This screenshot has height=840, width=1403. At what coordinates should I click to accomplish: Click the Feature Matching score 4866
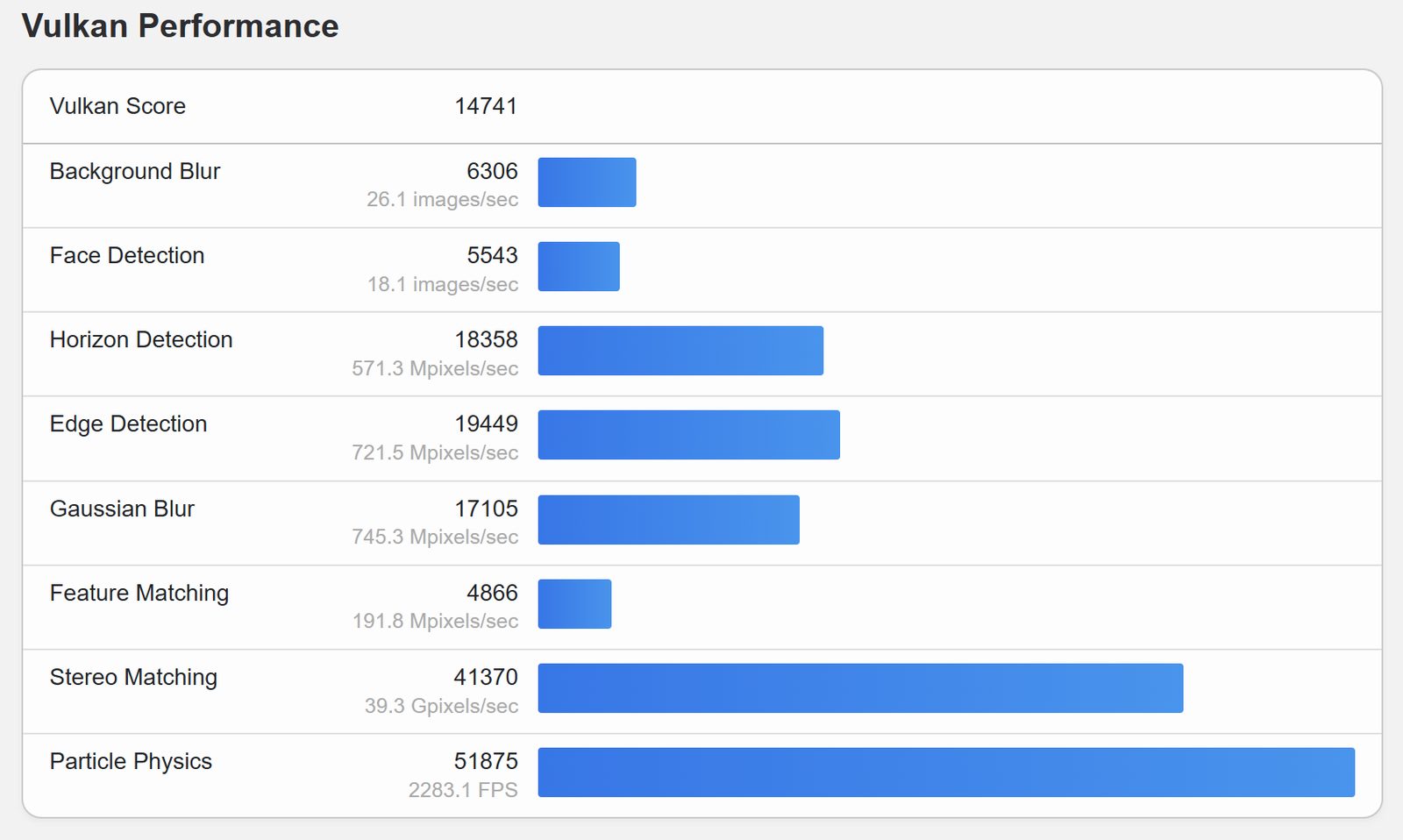(x=492, y=593)
